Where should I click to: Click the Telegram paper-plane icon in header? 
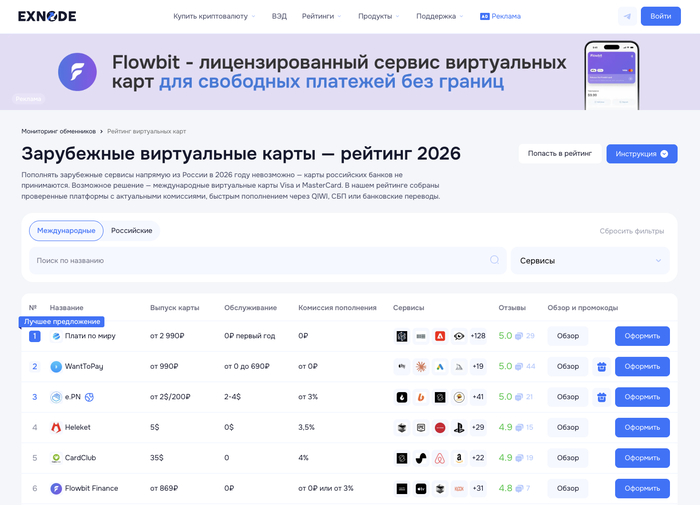[x=627, y=17]
